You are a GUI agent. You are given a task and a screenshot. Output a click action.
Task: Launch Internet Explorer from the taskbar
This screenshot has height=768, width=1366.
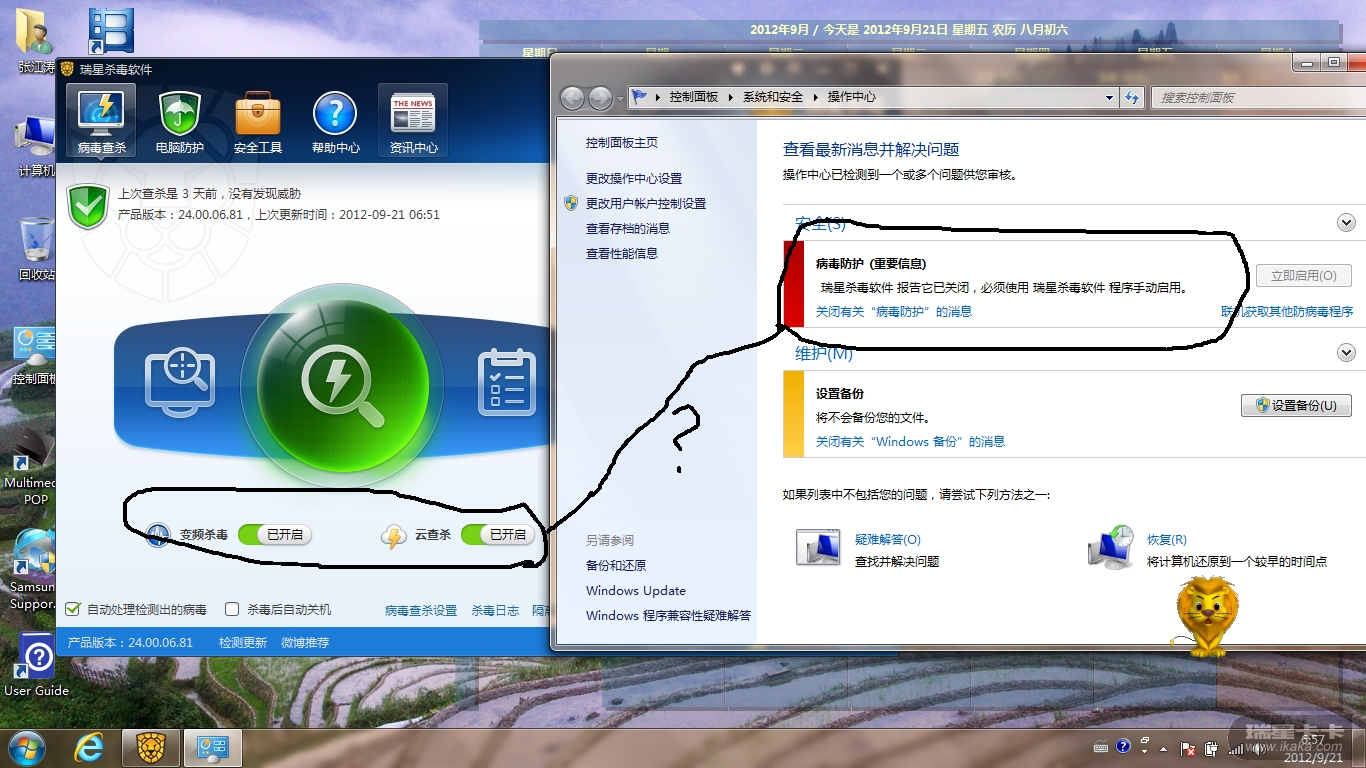89,748
